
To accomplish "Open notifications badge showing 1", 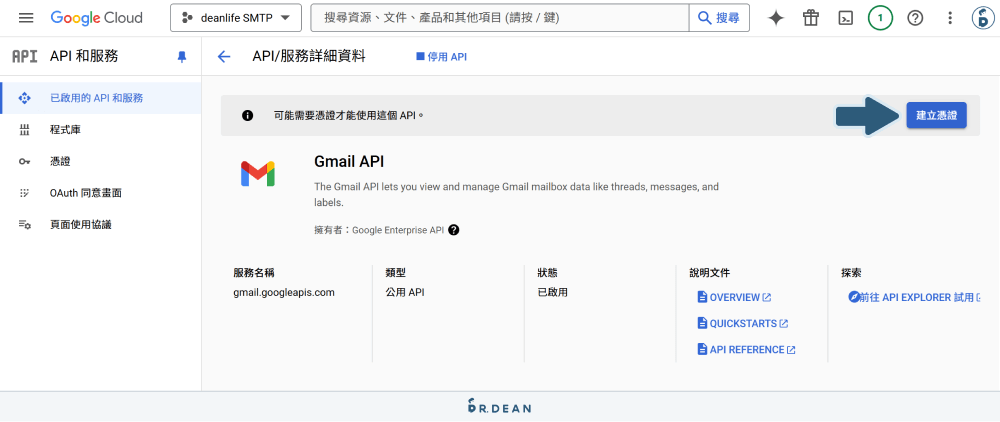I will [x=880, y=18].
